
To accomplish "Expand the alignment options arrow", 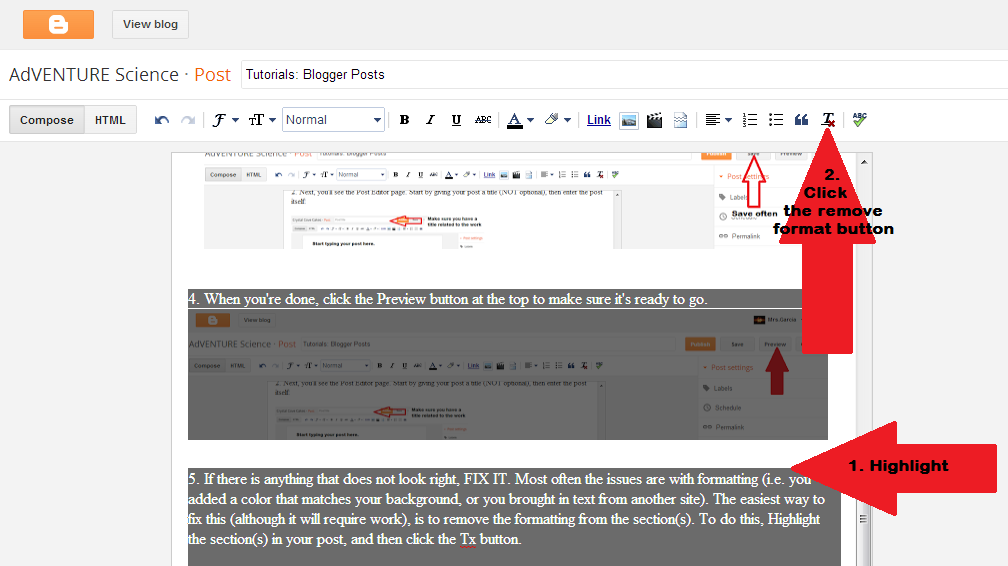I will 728,120.
